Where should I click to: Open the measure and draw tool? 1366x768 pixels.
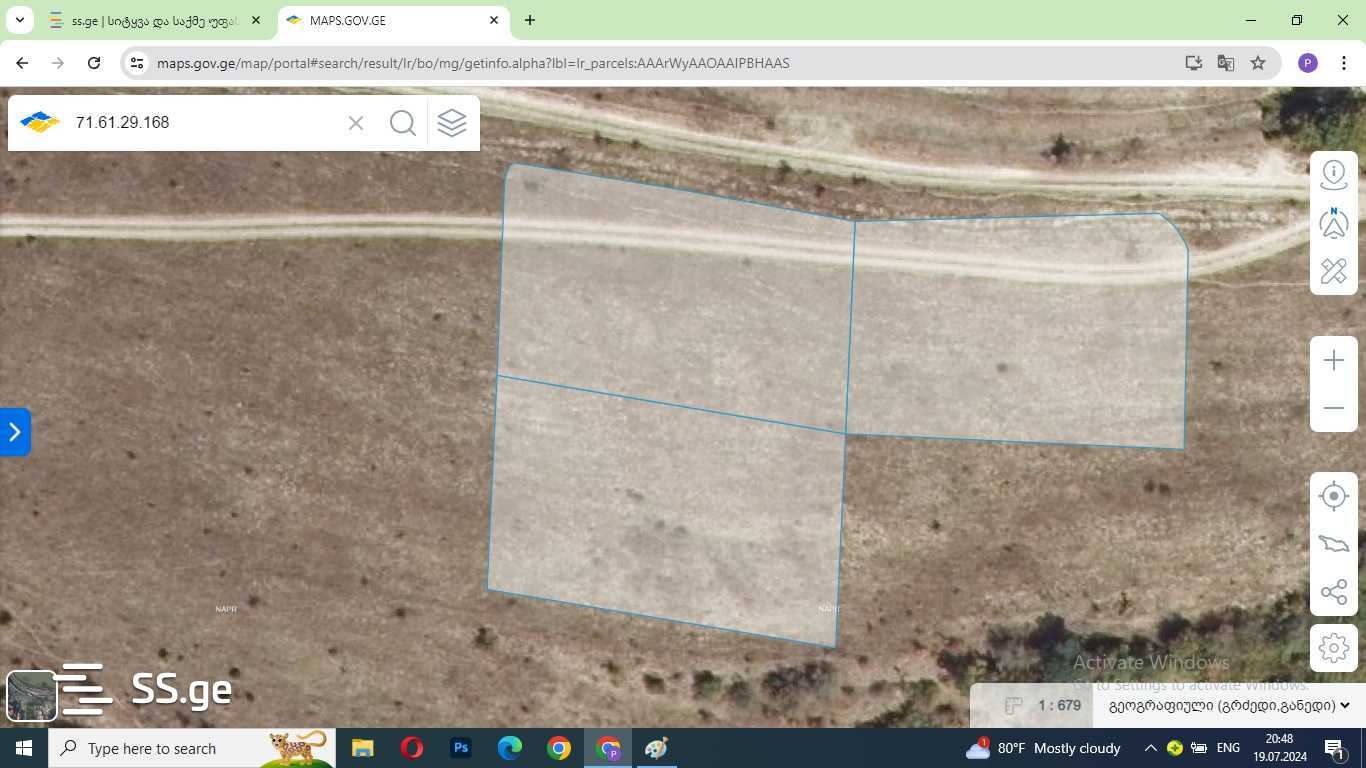pyautogui.click(x=1333, y=271)
